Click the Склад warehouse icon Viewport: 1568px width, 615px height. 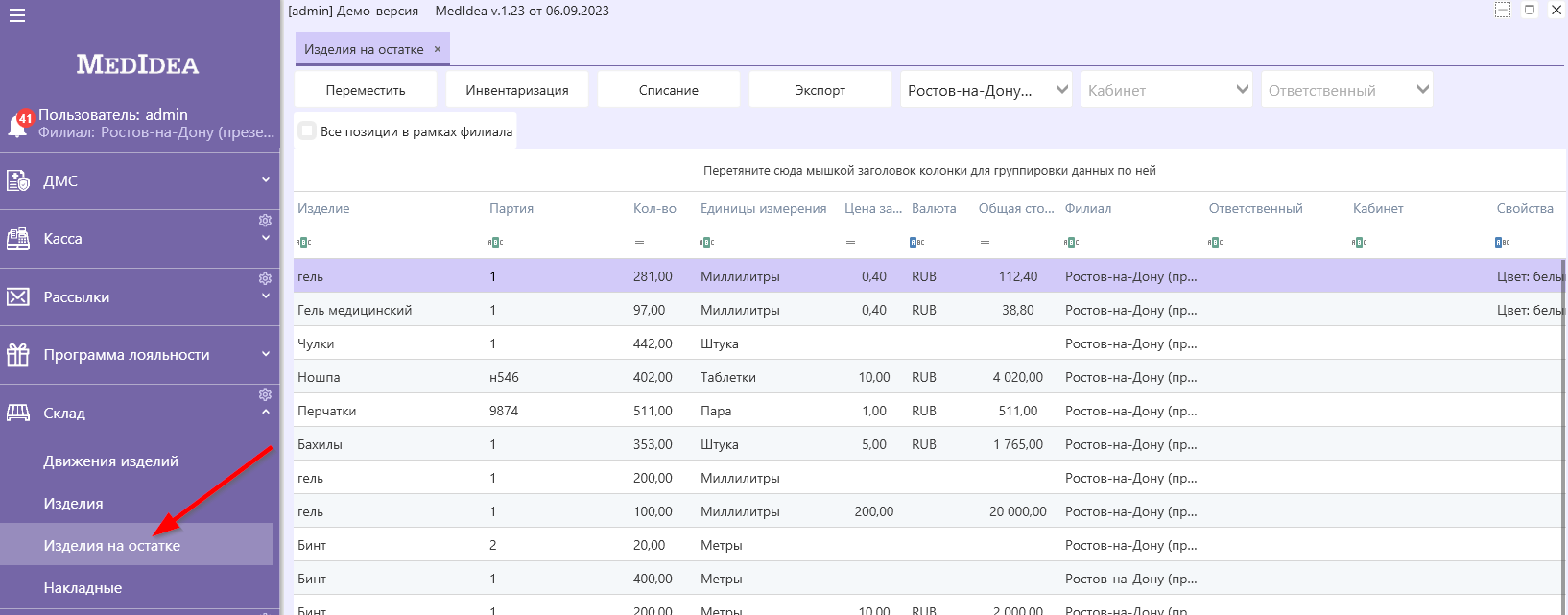(x=18, y=413)
